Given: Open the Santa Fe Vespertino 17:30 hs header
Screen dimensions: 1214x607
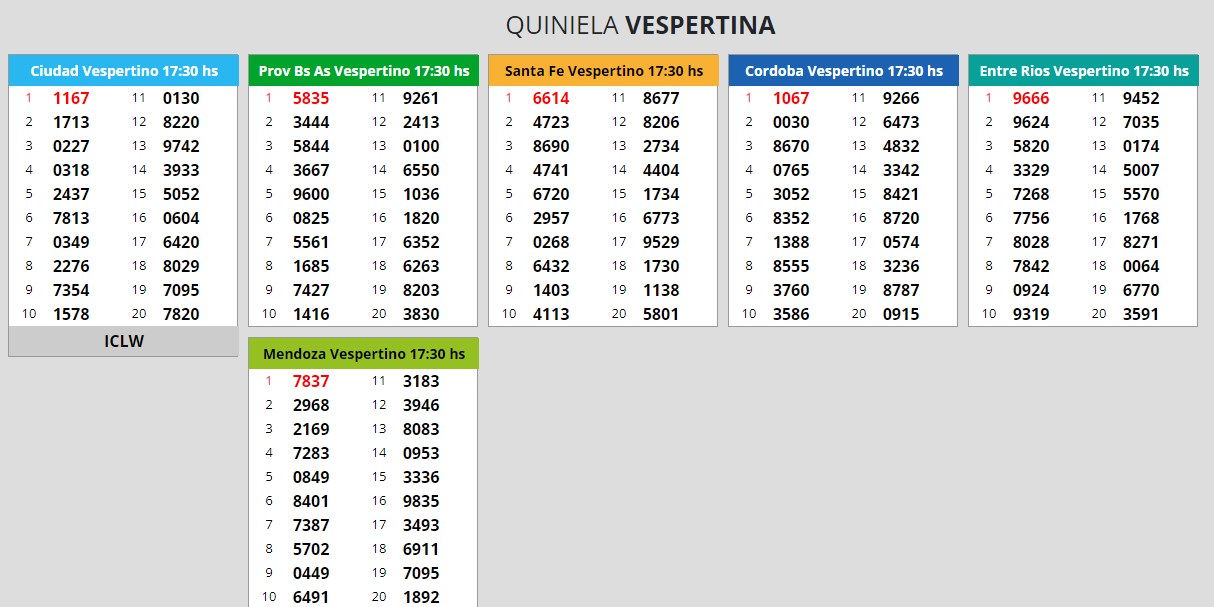Looking at the screenshot, I should point(603,71).
